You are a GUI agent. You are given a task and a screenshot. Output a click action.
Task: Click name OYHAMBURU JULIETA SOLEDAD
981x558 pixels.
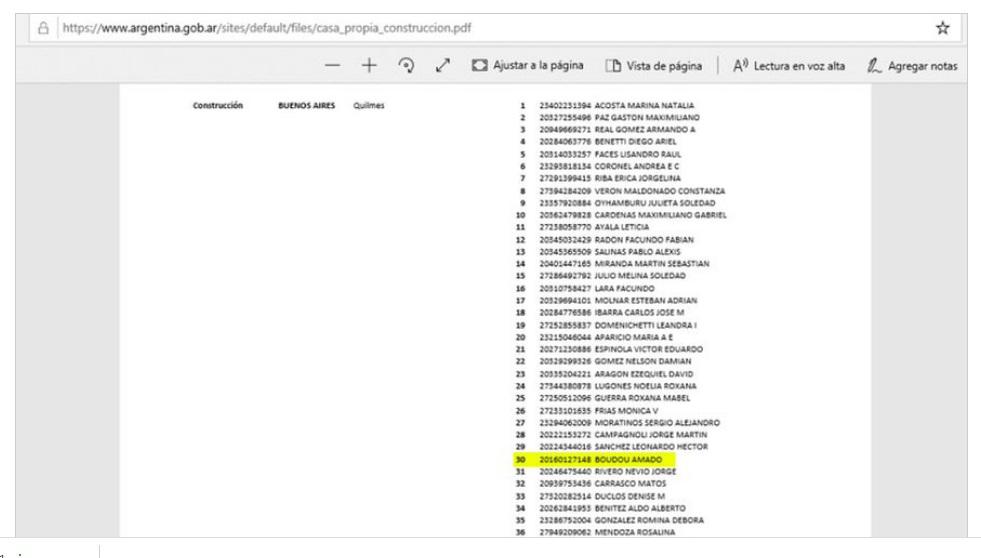pos(654,203)
